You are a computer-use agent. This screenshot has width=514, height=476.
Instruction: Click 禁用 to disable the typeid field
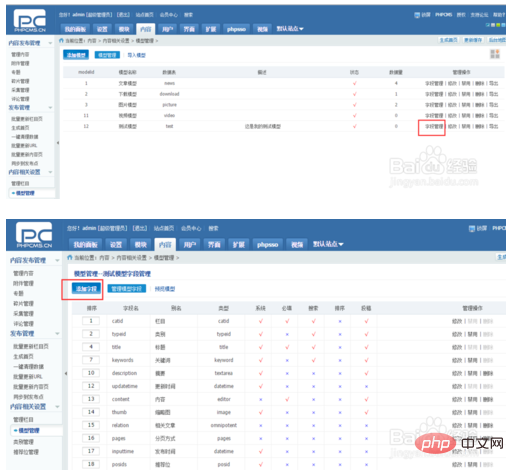point(472,334)
